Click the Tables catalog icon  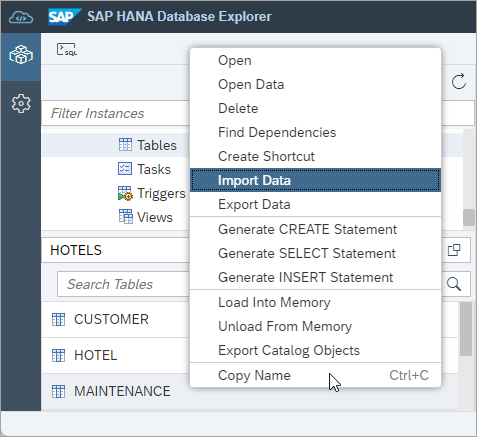pos(125,145)
